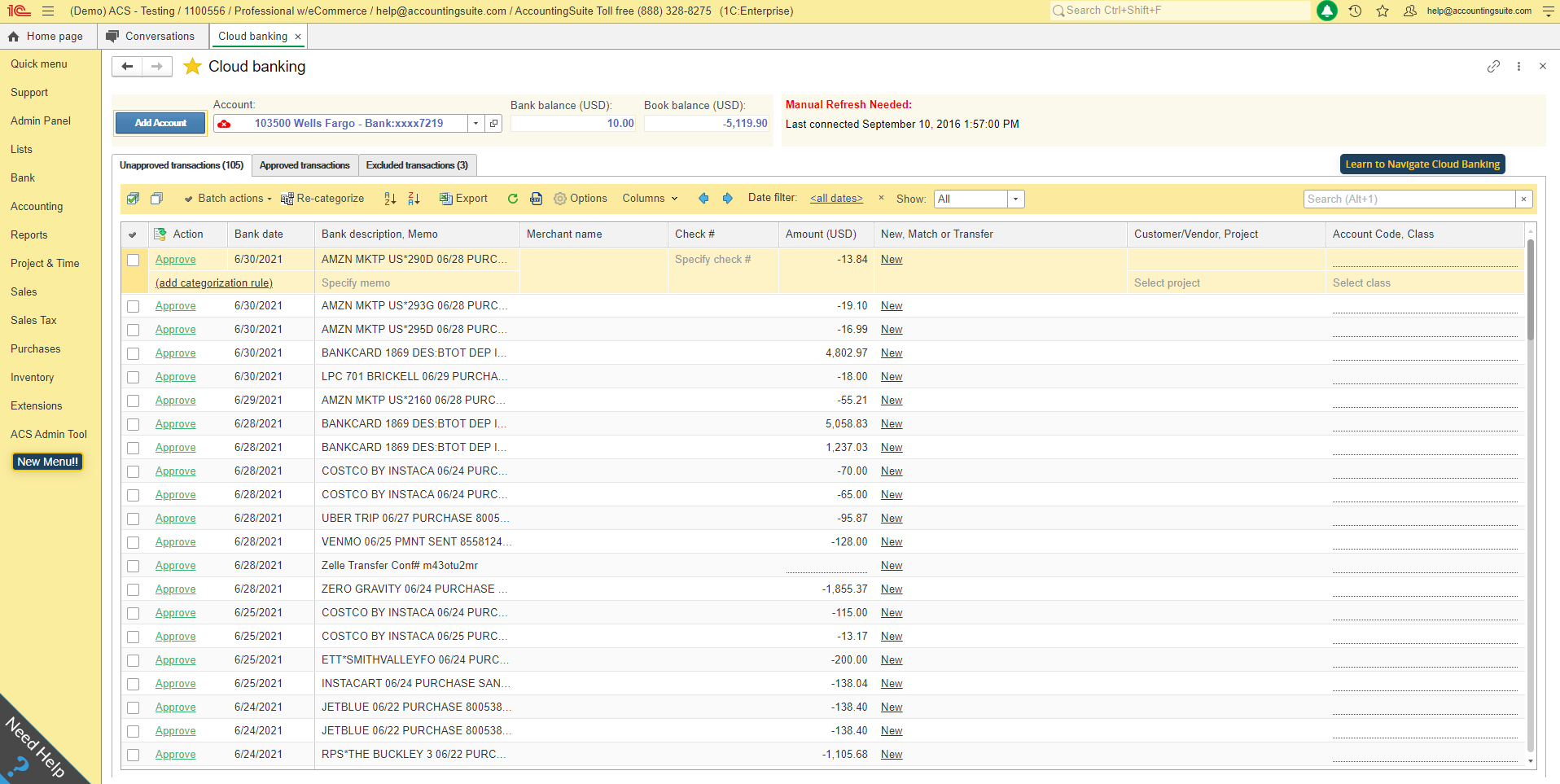
Task: Click New for the Zelle Transfer row
Action: click(892, 566)
